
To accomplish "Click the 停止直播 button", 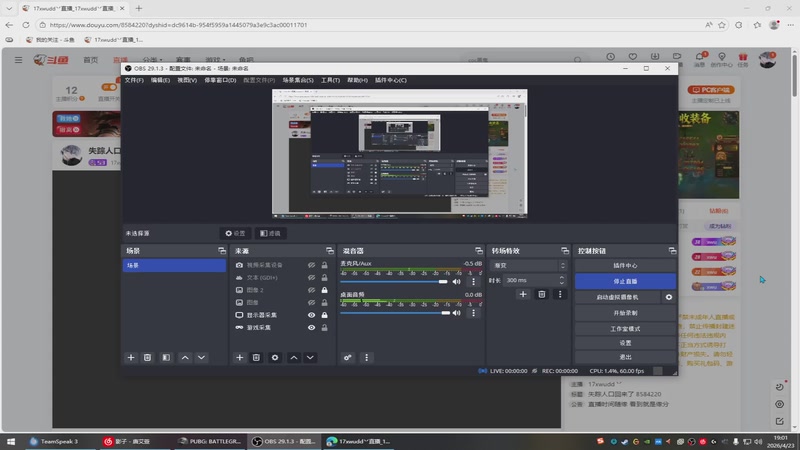I will click(x=625, y=282).
